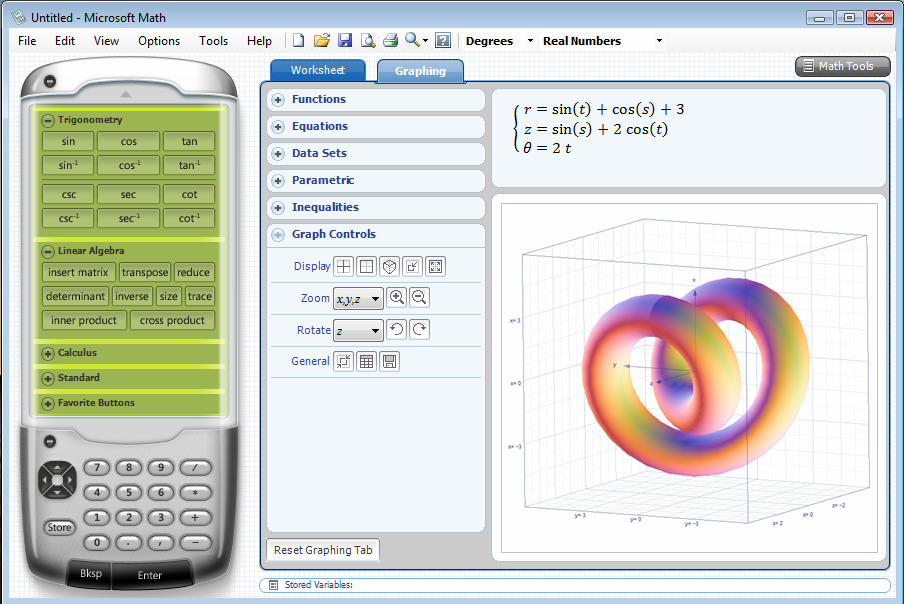The image size is (904, 604).
Task: Click the first Display axes icon
Action: tap(344, 266)
